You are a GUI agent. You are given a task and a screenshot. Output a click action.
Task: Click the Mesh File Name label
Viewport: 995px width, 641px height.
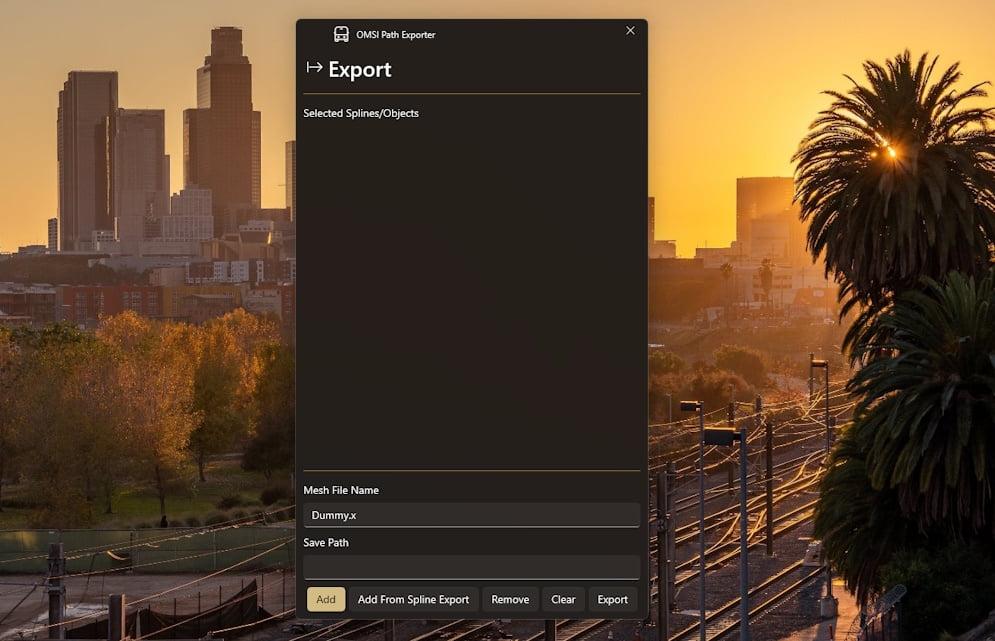[341, 490]
